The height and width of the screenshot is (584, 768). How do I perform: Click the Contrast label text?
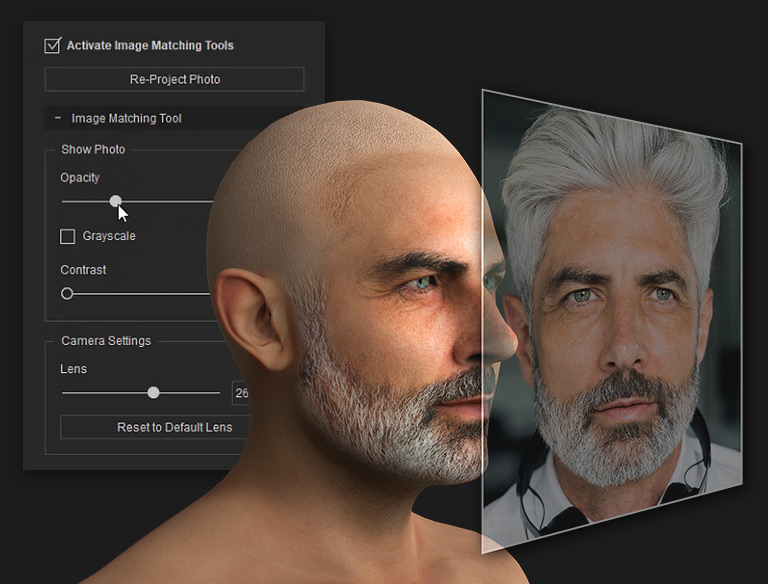[83, 270]
